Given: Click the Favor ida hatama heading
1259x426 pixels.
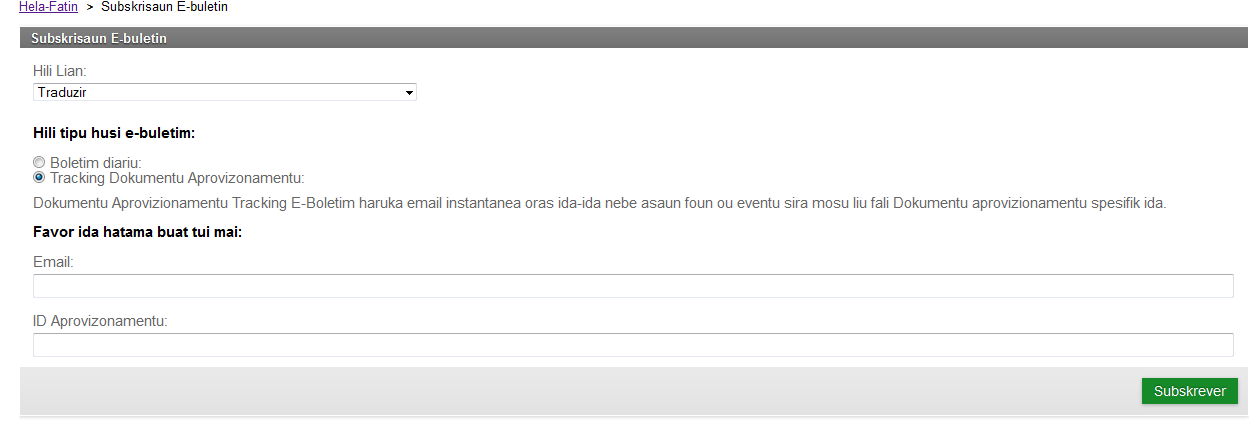Looking at the screenshot, I should (x=138, y=233).
